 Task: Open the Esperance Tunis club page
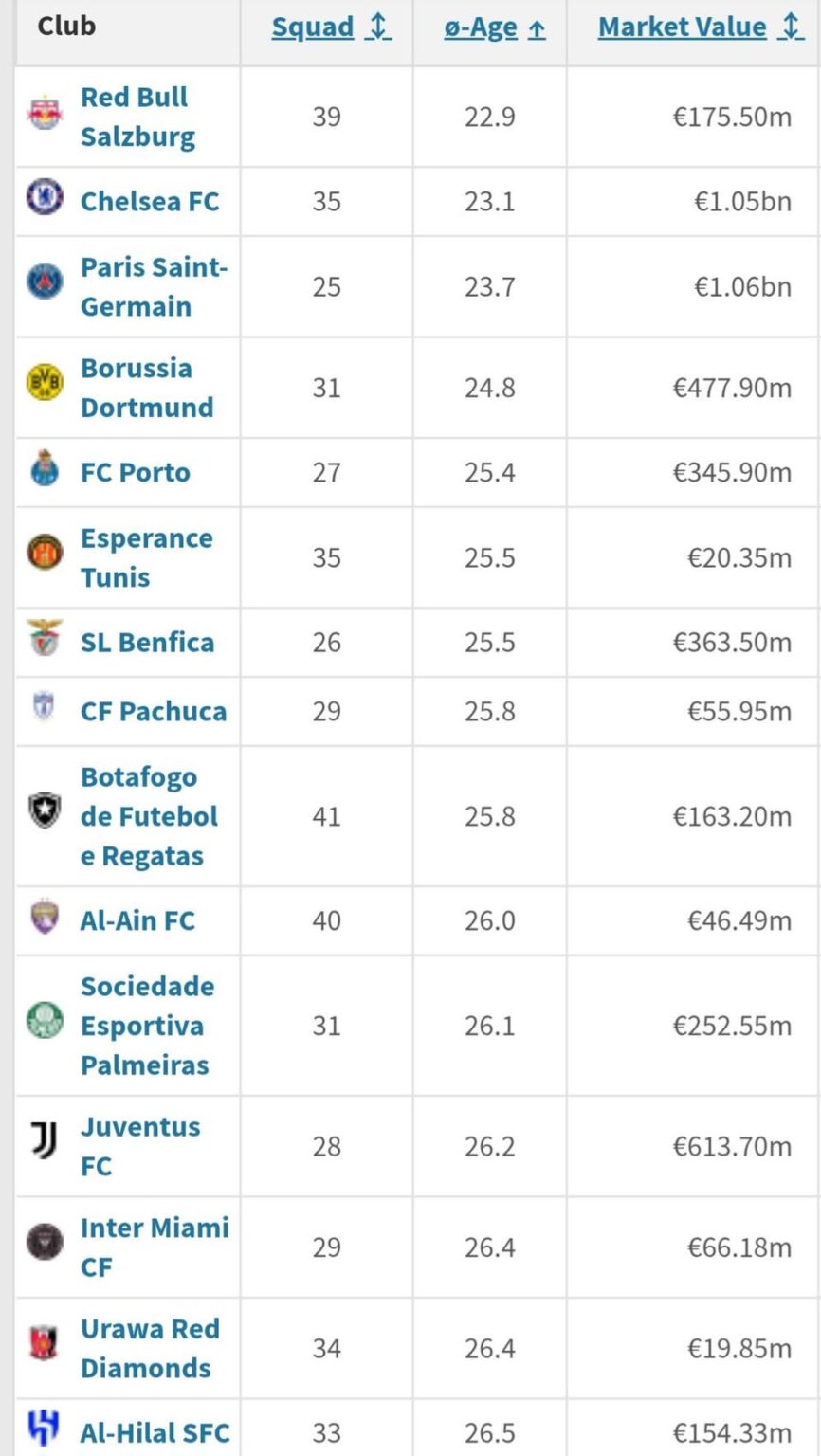148,556
